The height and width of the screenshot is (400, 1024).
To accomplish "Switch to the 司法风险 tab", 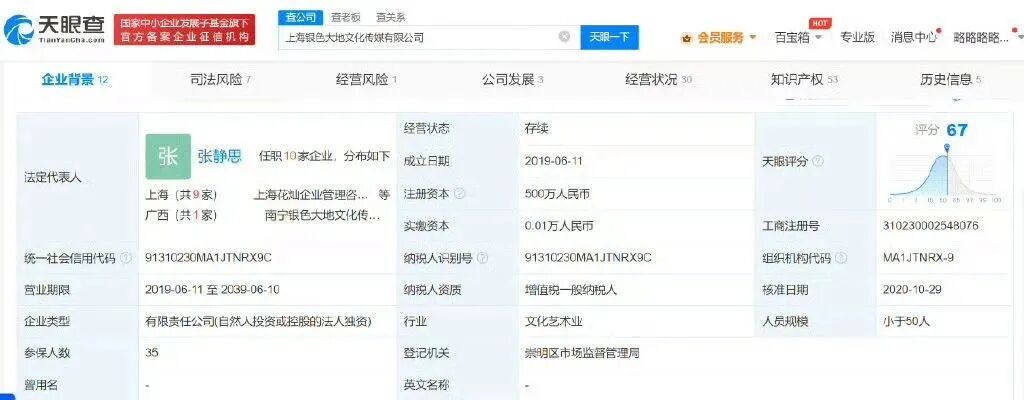I will pos(220,80).
